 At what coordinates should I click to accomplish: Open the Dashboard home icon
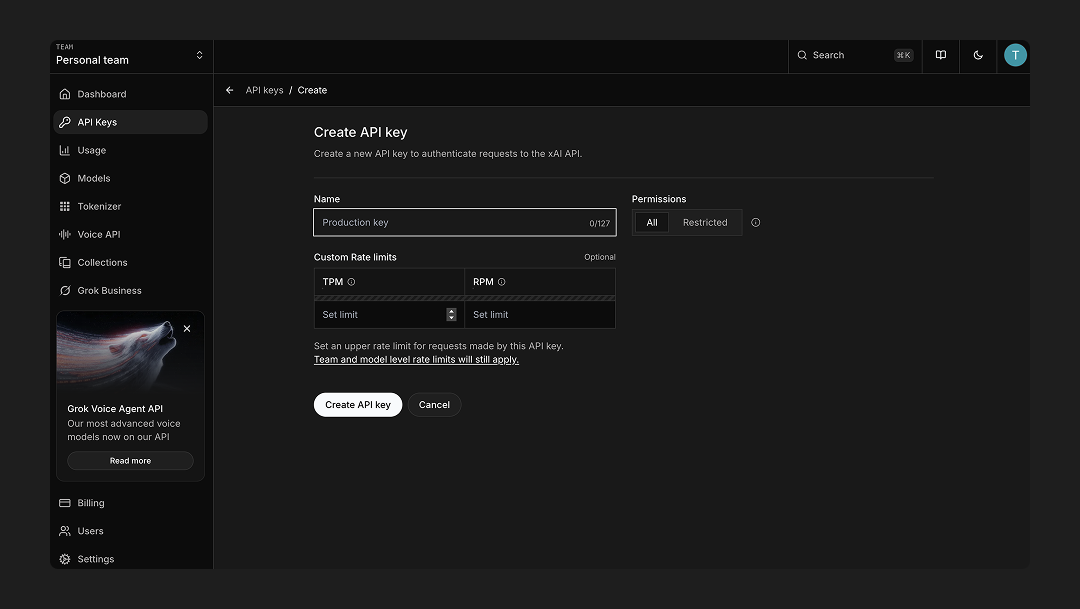(65, 94)
